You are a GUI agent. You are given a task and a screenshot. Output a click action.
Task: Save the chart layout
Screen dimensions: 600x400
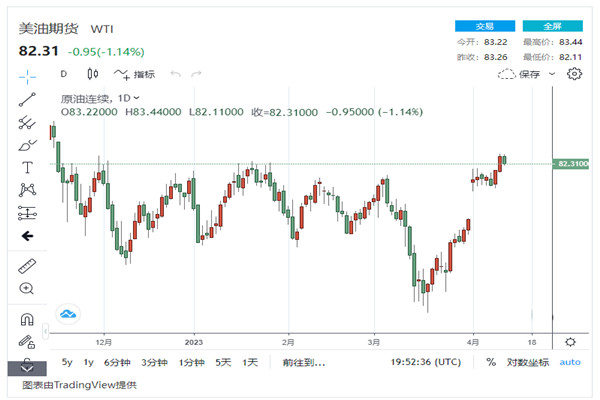(519, 74)
